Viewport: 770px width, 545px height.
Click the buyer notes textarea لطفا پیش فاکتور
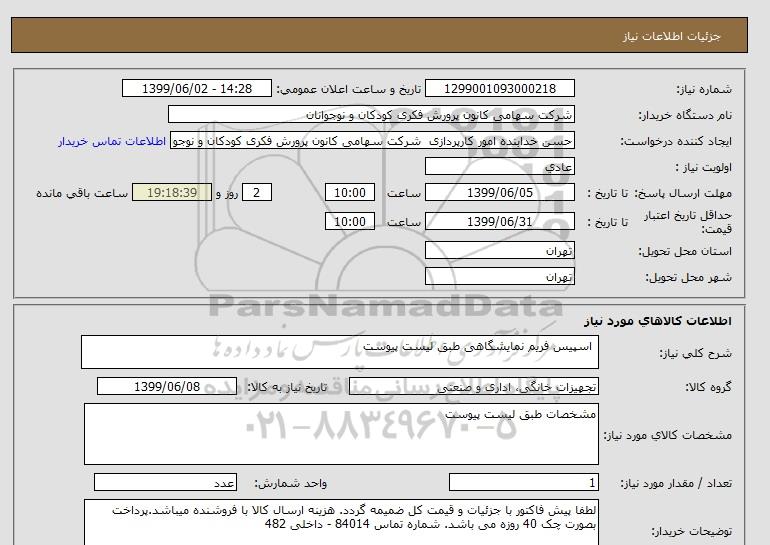[341, 522]
